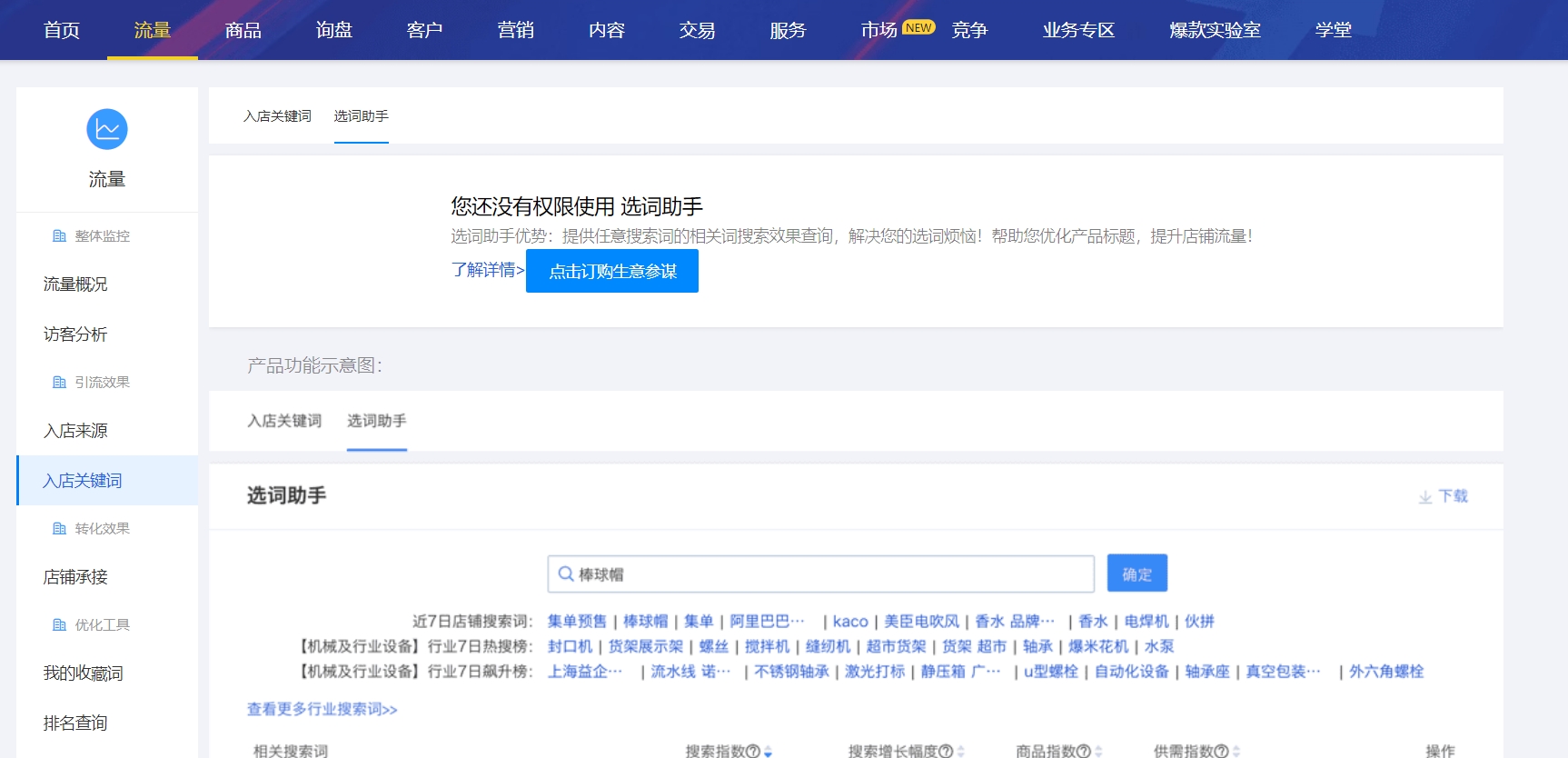Go to 店铺承接 in sidebar

click(75, 577)
